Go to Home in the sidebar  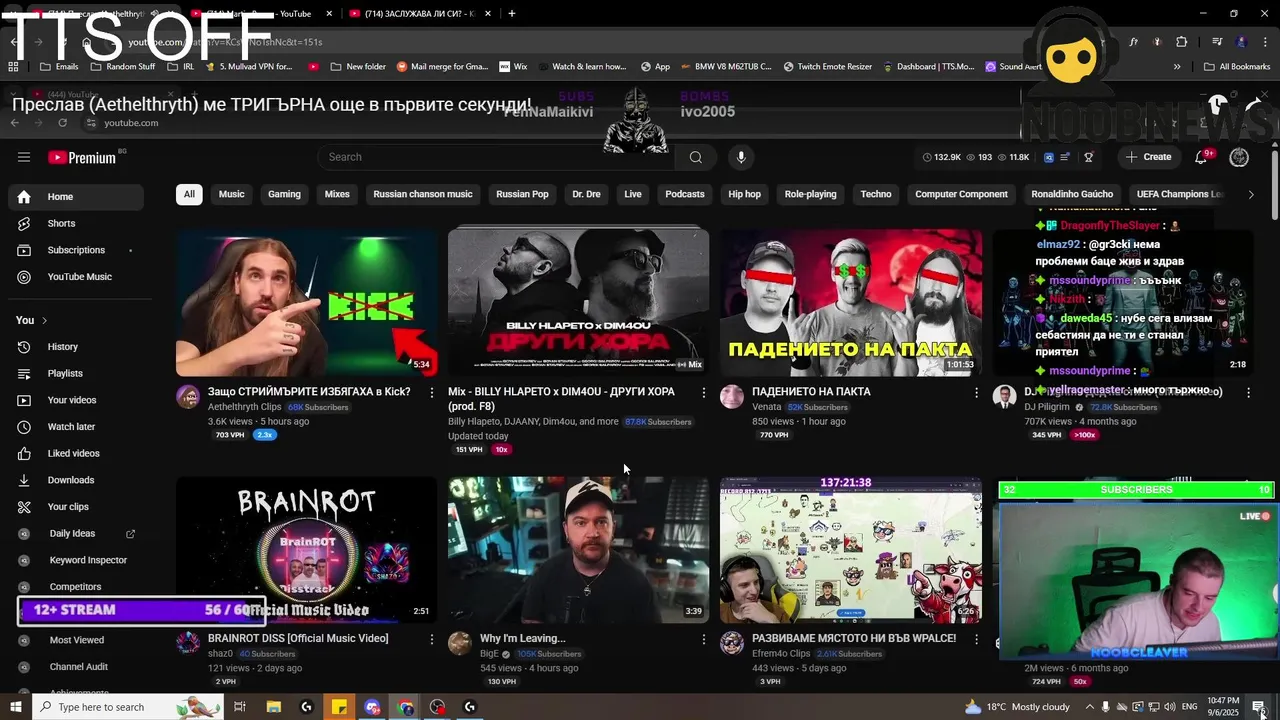[x=75, y=197]
